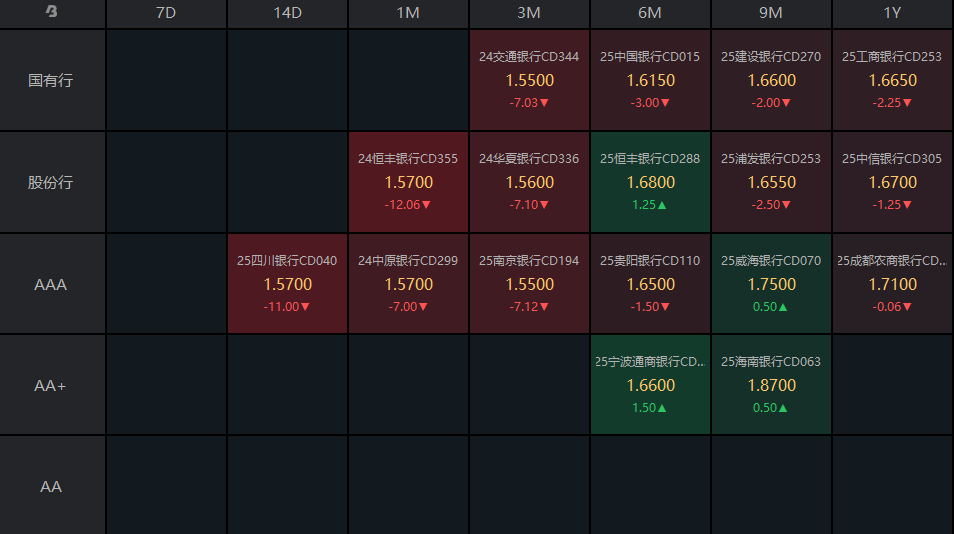954x534 pixels.
Task: Click the 1.8700 yield value
Action: click(771, 385)
